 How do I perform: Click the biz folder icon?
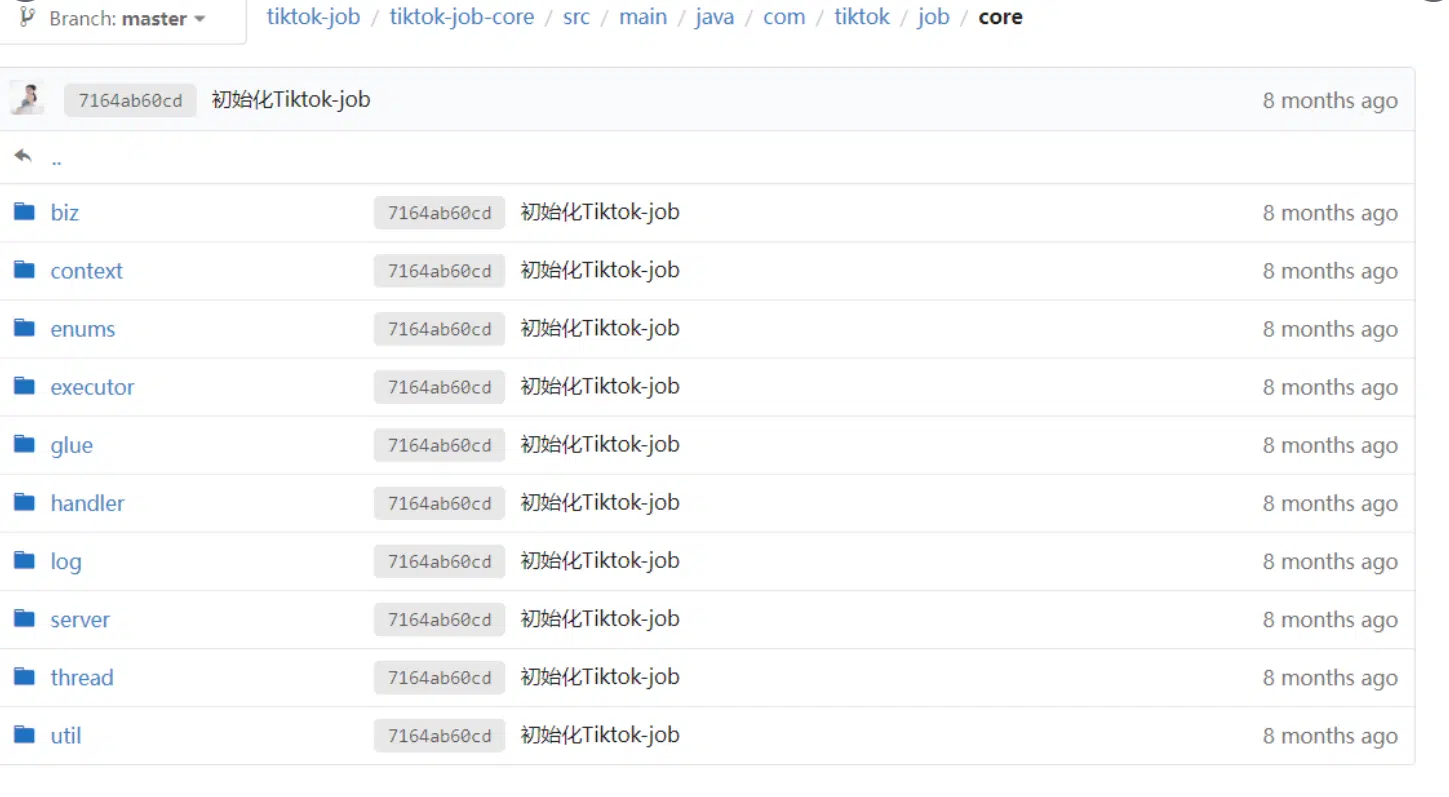24,212
